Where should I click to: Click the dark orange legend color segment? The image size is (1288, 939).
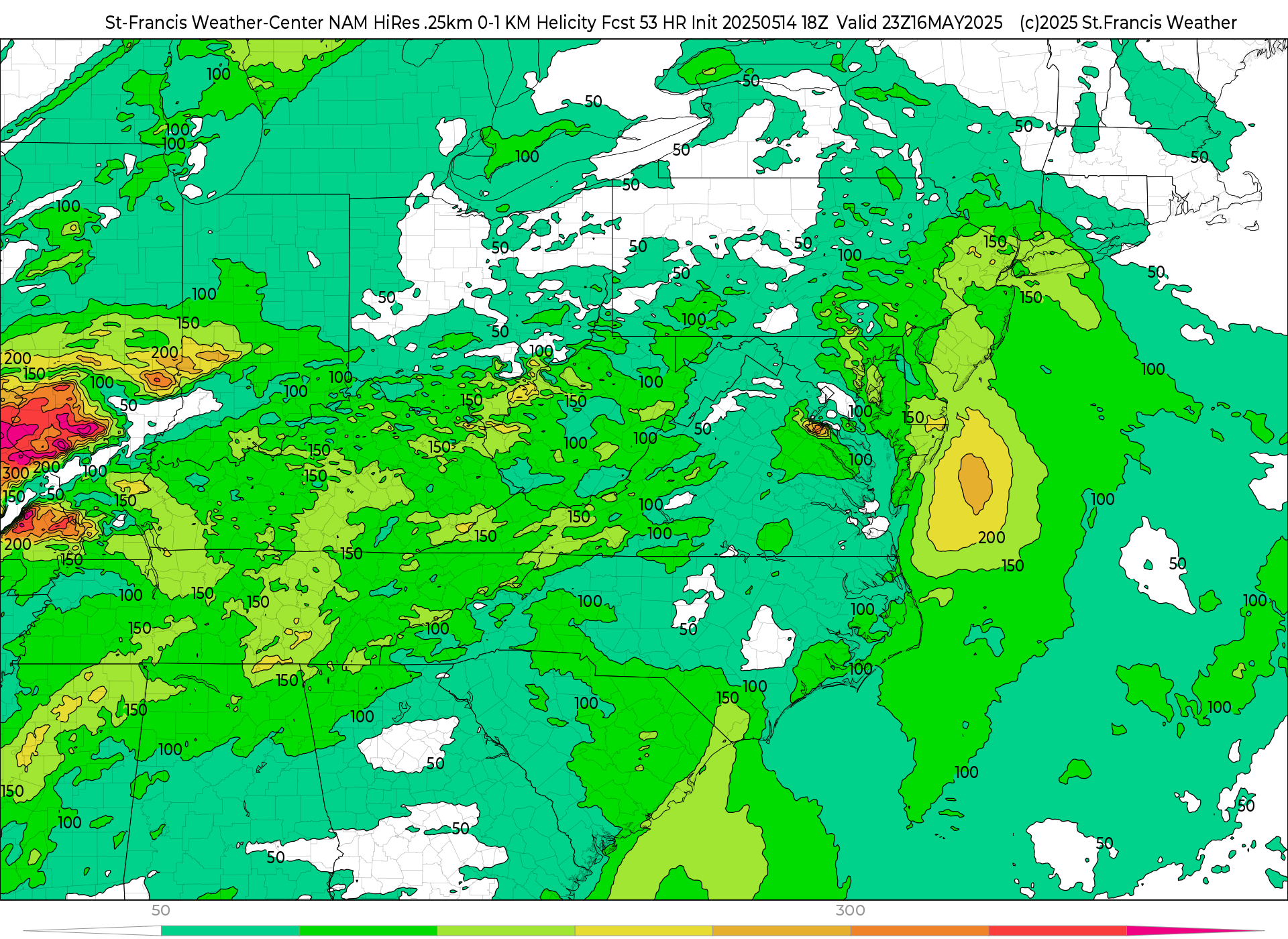pyautogui.click(x=920, y=931)
